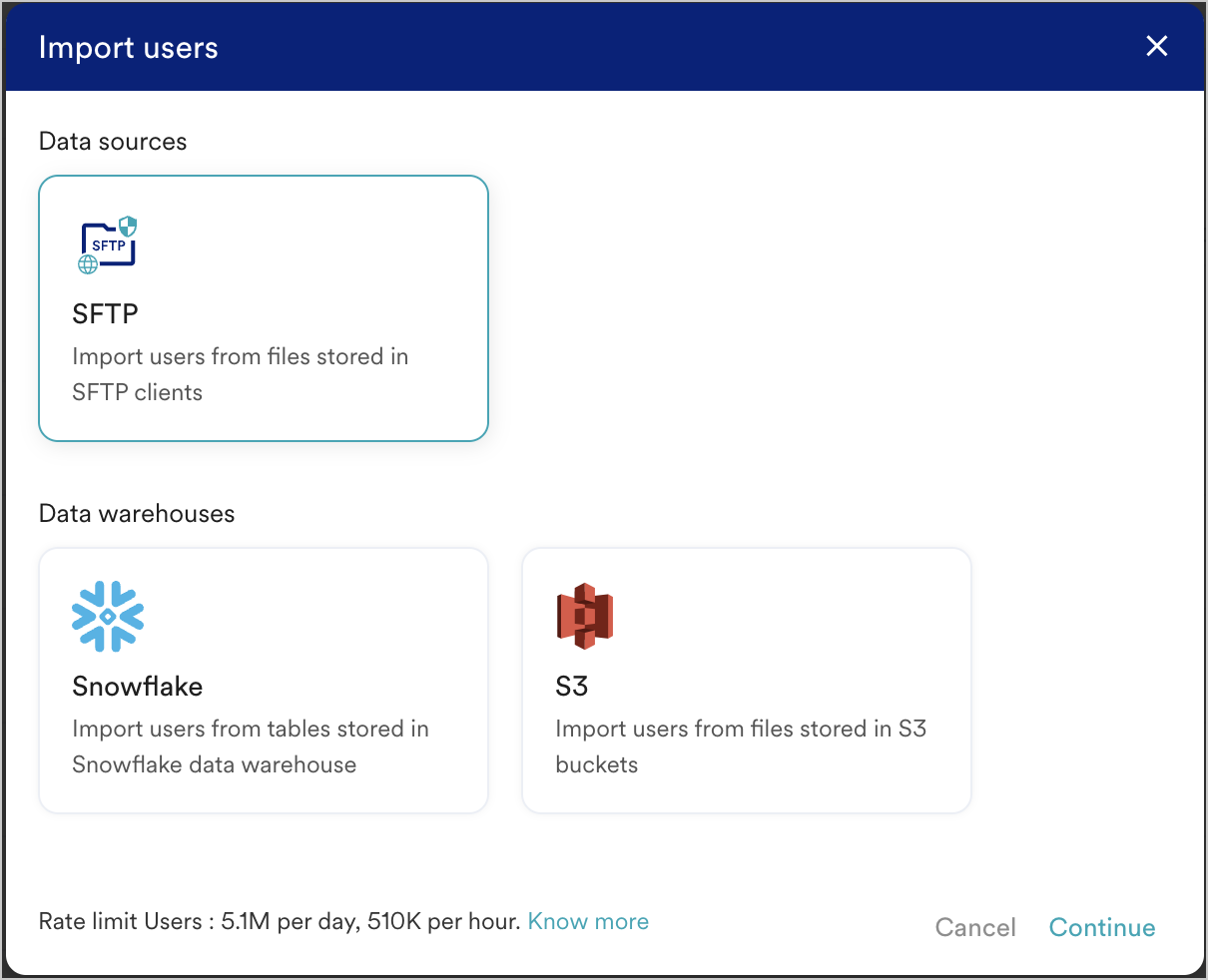
Task: Click the S3 buckets description text
Action: 741,746
